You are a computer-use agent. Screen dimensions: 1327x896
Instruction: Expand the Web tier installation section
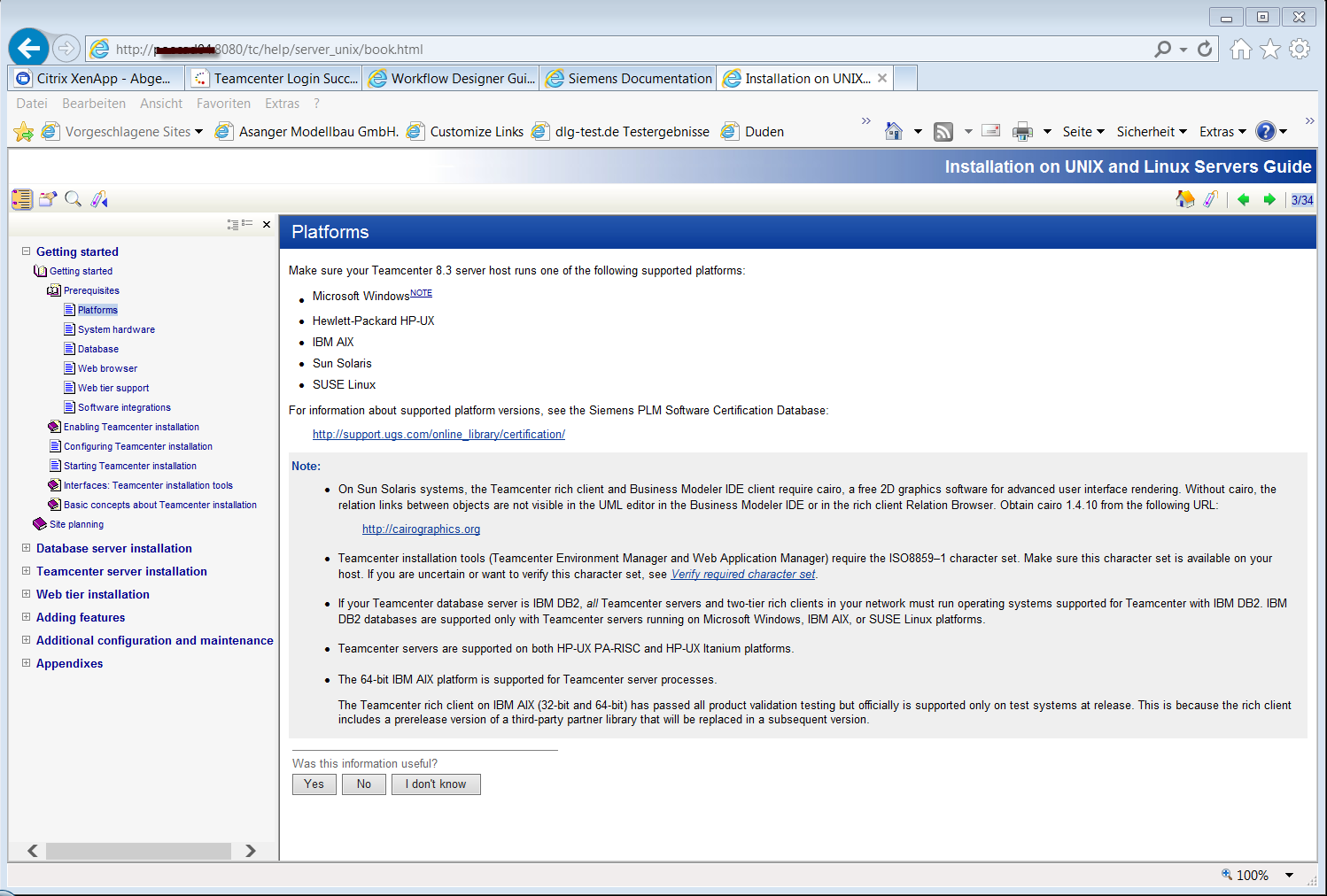click(27, 594)
